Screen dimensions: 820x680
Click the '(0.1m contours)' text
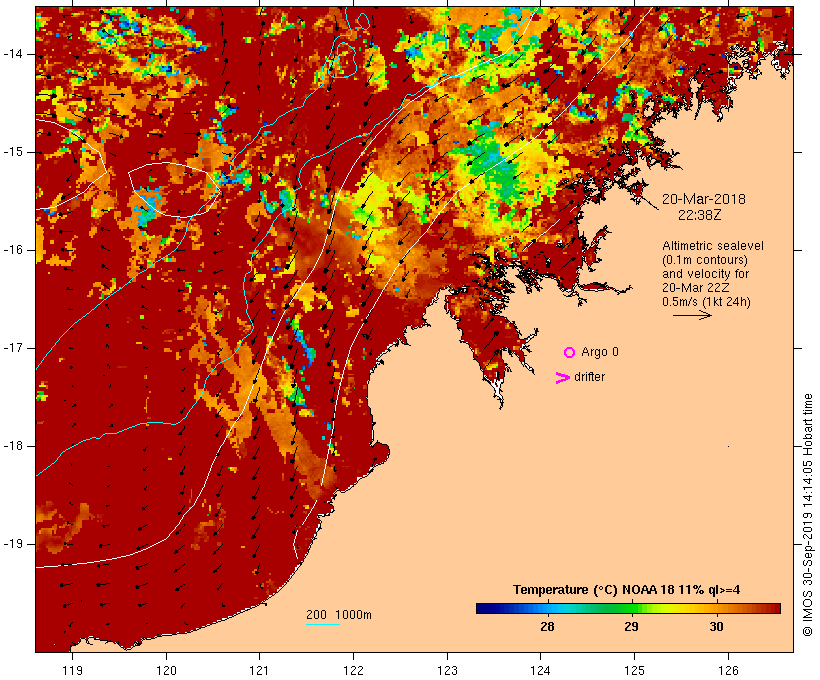pyautogui.click(x=705, y=259)
